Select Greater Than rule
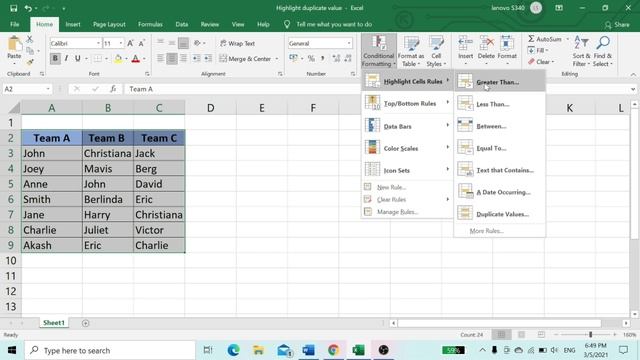Viewport: 640px width, 360px height. [500, 82]
